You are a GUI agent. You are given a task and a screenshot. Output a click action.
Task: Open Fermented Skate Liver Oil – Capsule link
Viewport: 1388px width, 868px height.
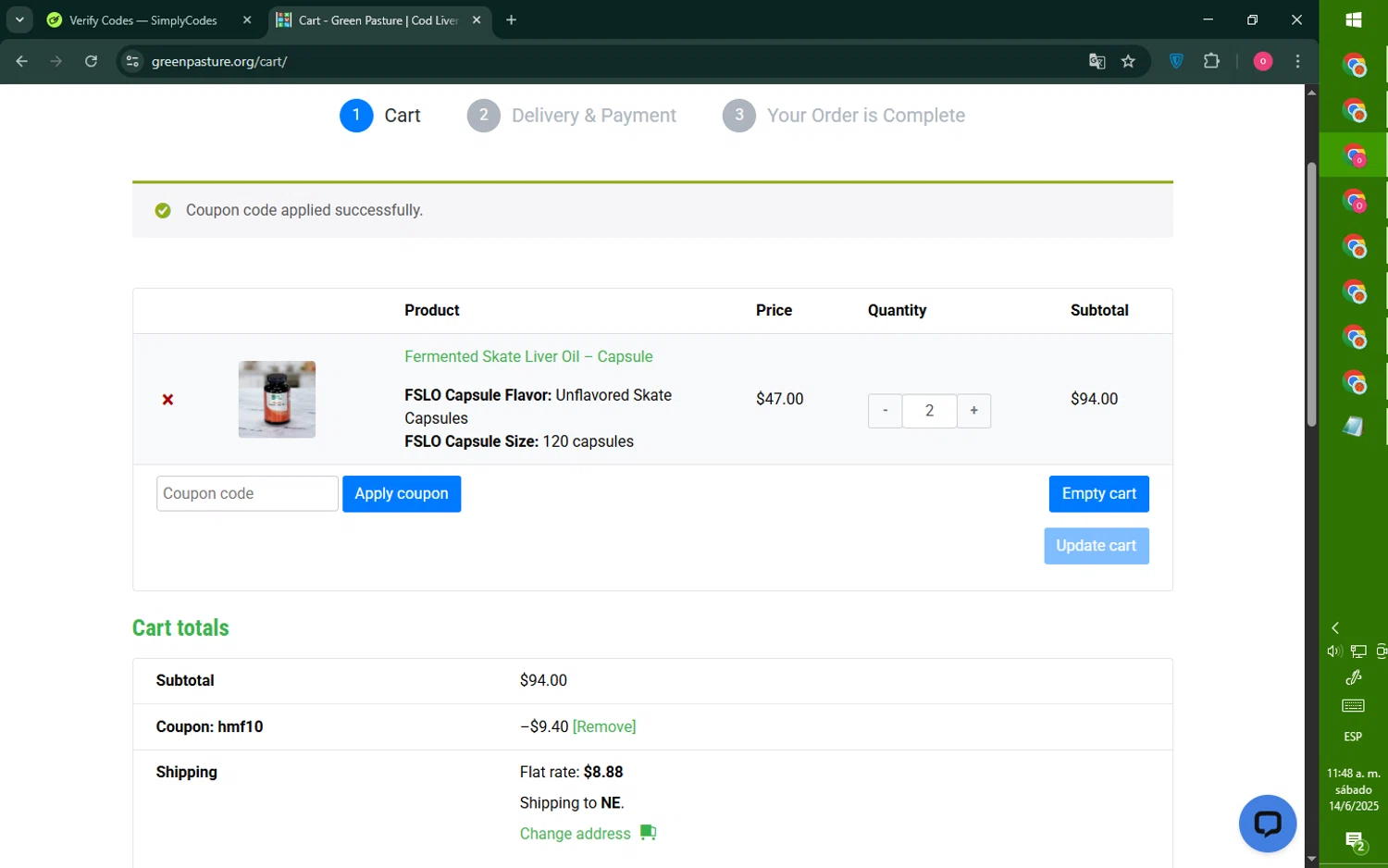pyautogui.click(x=528, y=356)
